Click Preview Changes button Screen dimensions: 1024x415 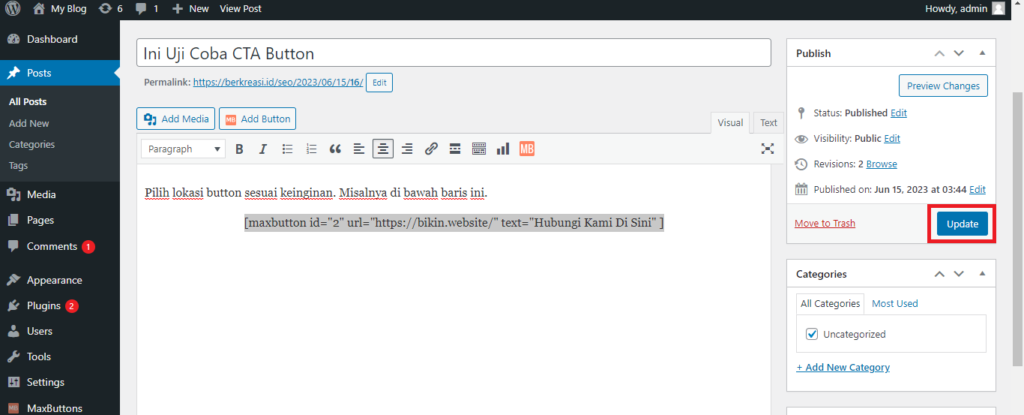pos(943,86)
